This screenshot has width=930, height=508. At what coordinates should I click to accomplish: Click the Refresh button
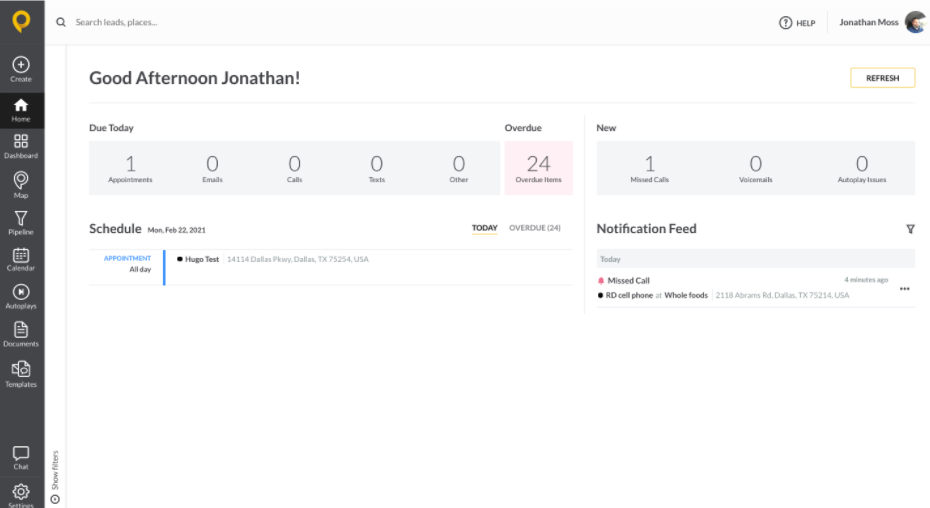pos(883,78)
